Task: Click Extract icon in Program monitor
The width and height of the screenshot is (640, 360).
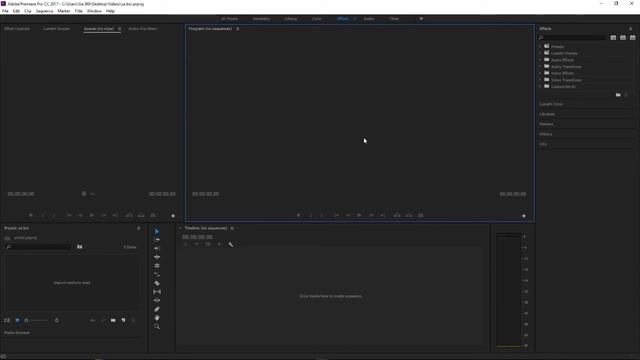Action: point(409,216)
